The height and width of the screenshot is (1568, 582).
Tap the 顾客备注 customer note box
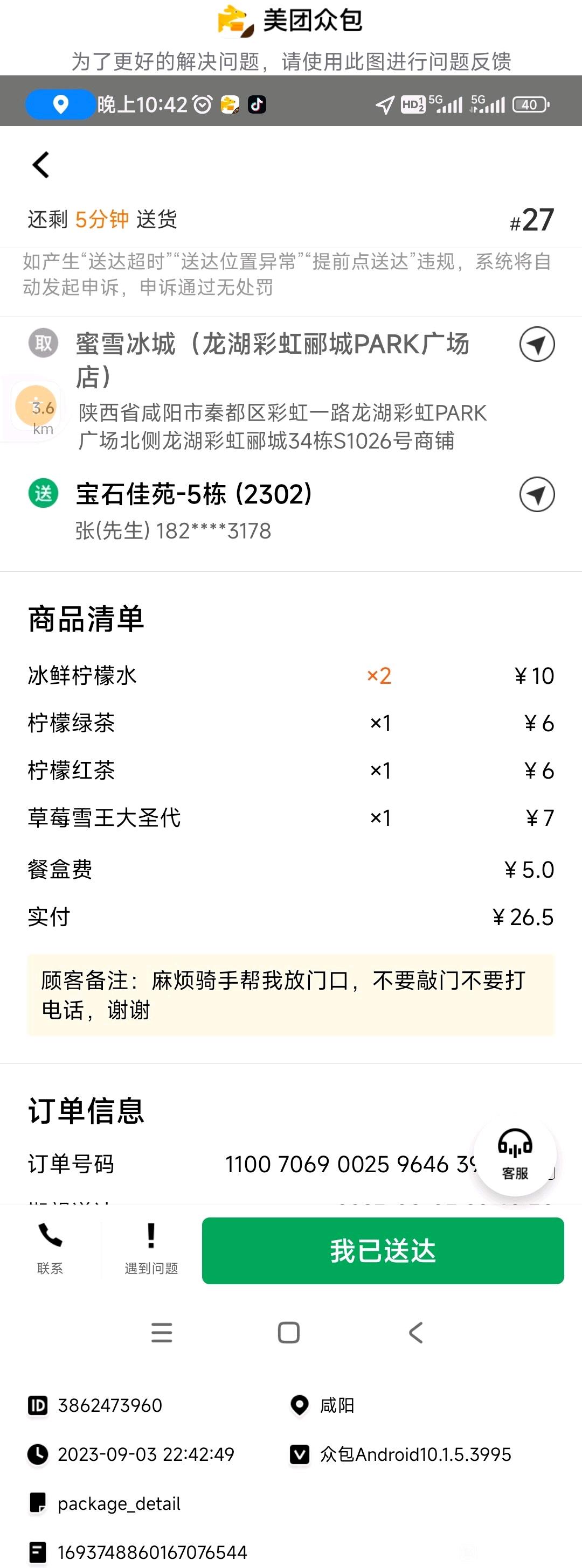pyautogui.click(x=290, y=995)
